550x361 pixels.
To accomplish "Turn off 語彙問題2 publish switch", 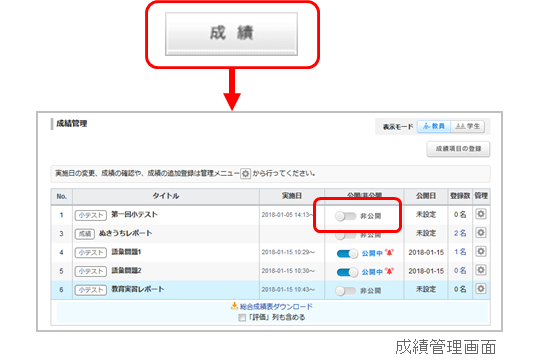I will [347, 272].
